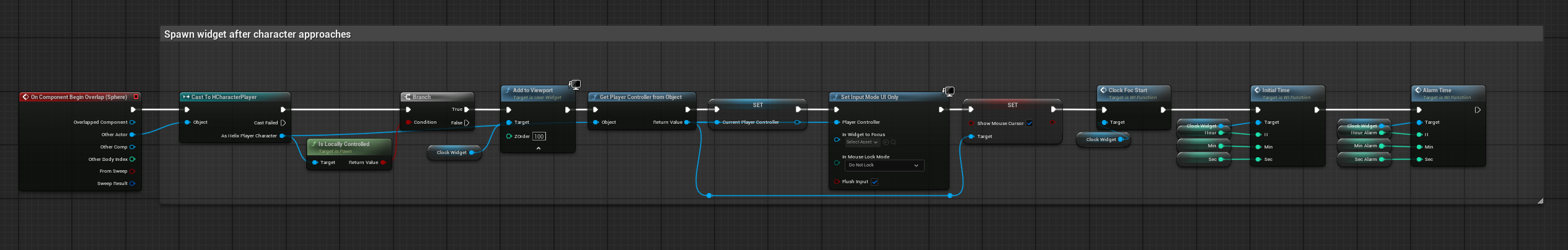1568x250 pixels.
Task: Select the Get Player Controller from Object node title
Action: tap(640, 97)
